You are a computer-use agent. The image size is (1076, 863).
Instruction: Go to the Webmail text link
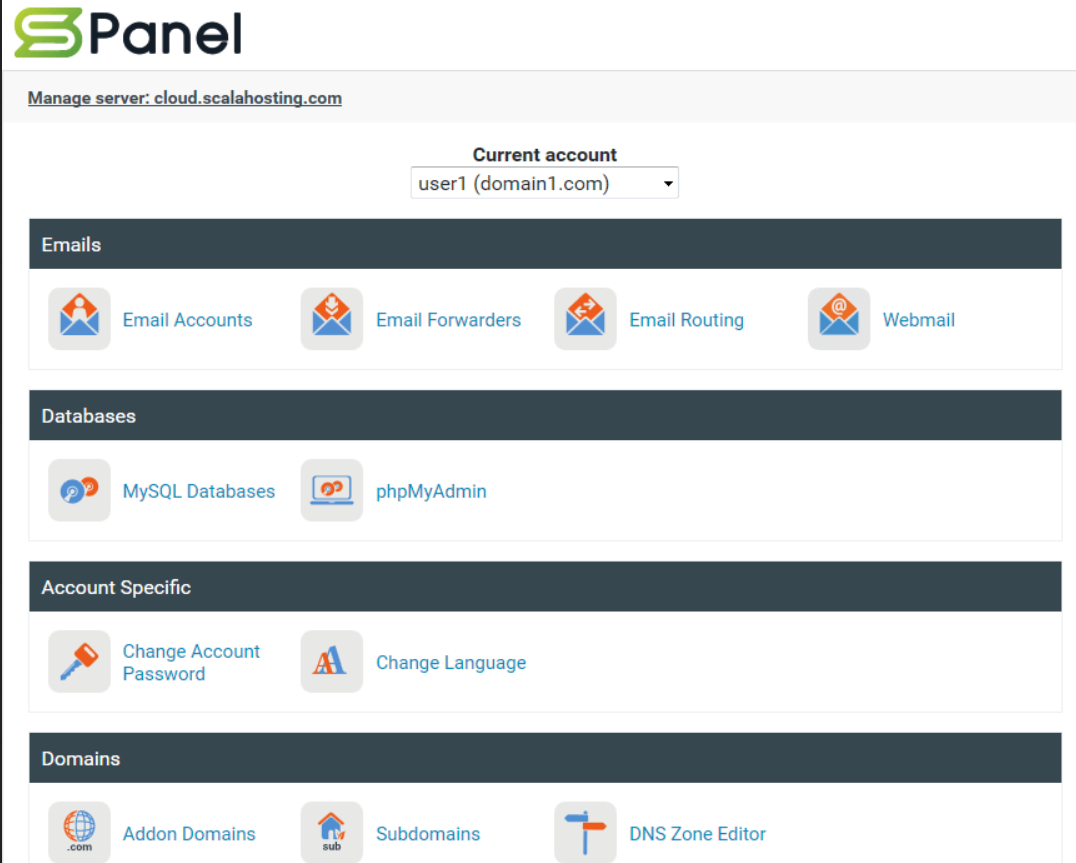[918, 320]
